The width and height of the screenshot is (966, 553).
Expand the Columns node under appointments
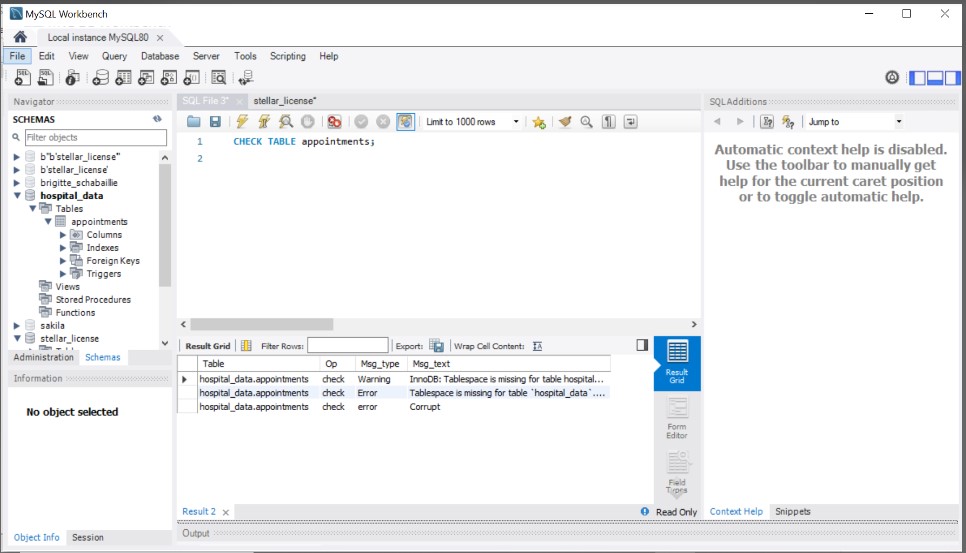(x=63, y=235)
